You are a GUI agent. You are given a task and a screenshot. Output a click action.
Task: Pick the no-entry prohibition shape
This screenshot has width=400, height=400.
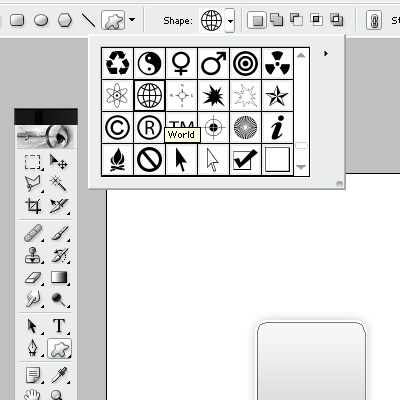click(x=149, y=159)
